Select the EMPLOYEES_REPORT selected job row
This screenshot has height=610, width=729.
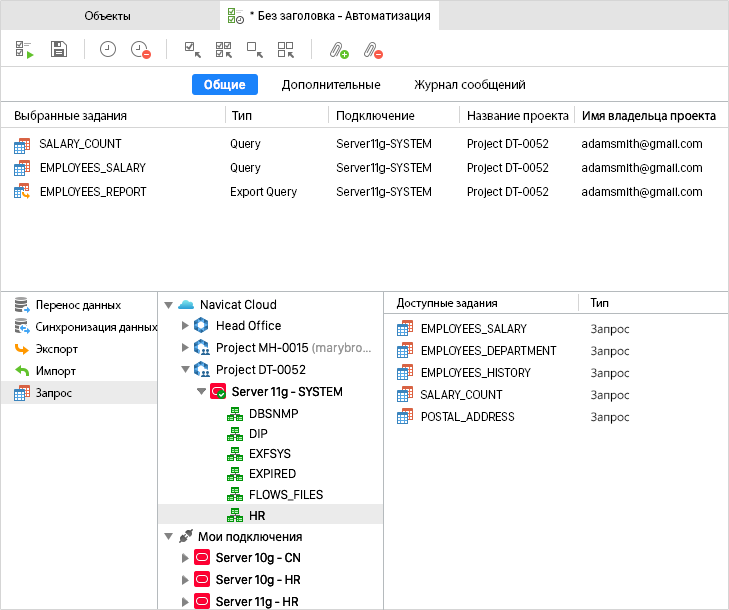pos(92,192)
